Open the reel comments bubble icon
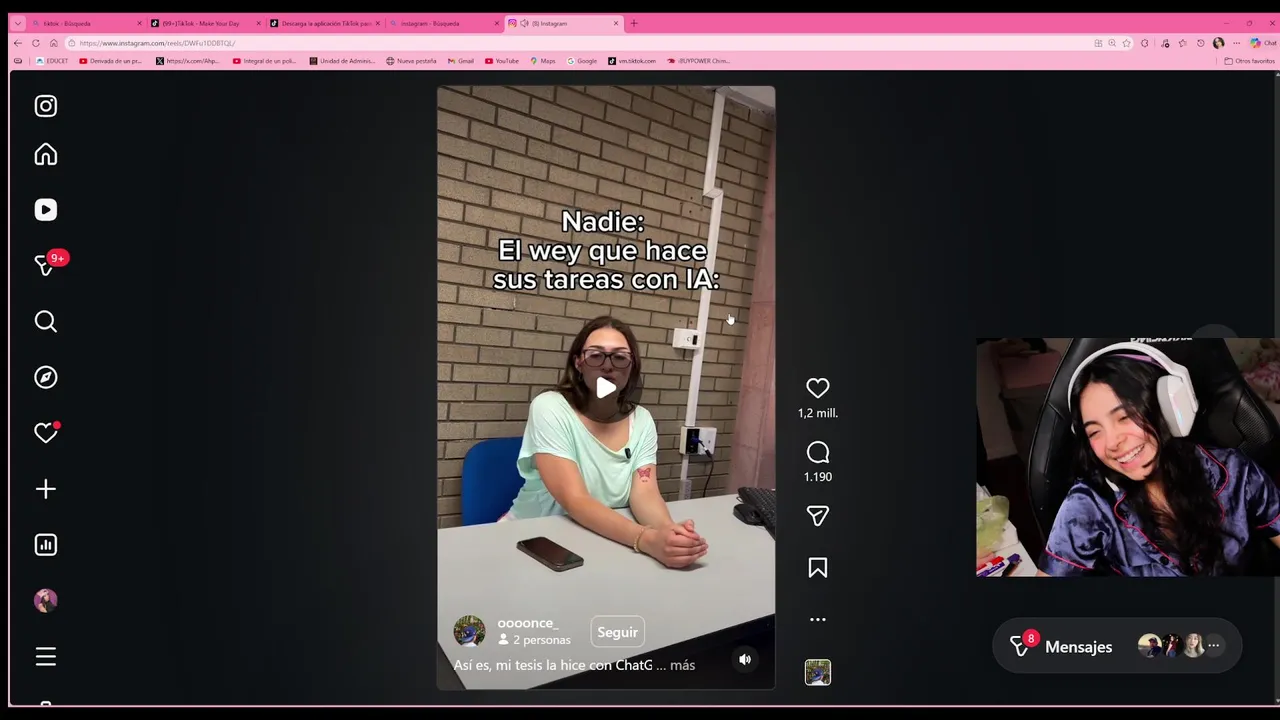 click(818, 452)
